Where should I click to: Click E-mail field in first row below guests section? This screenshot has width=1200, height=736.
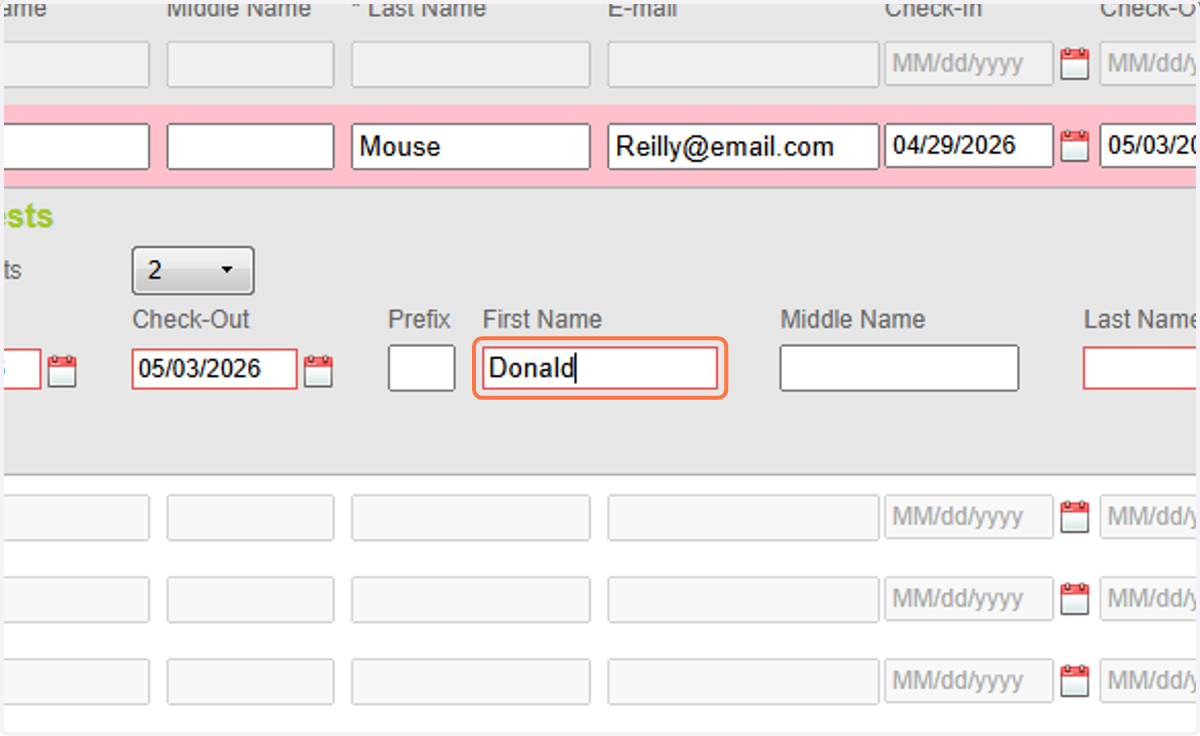(x=743, y=517)
